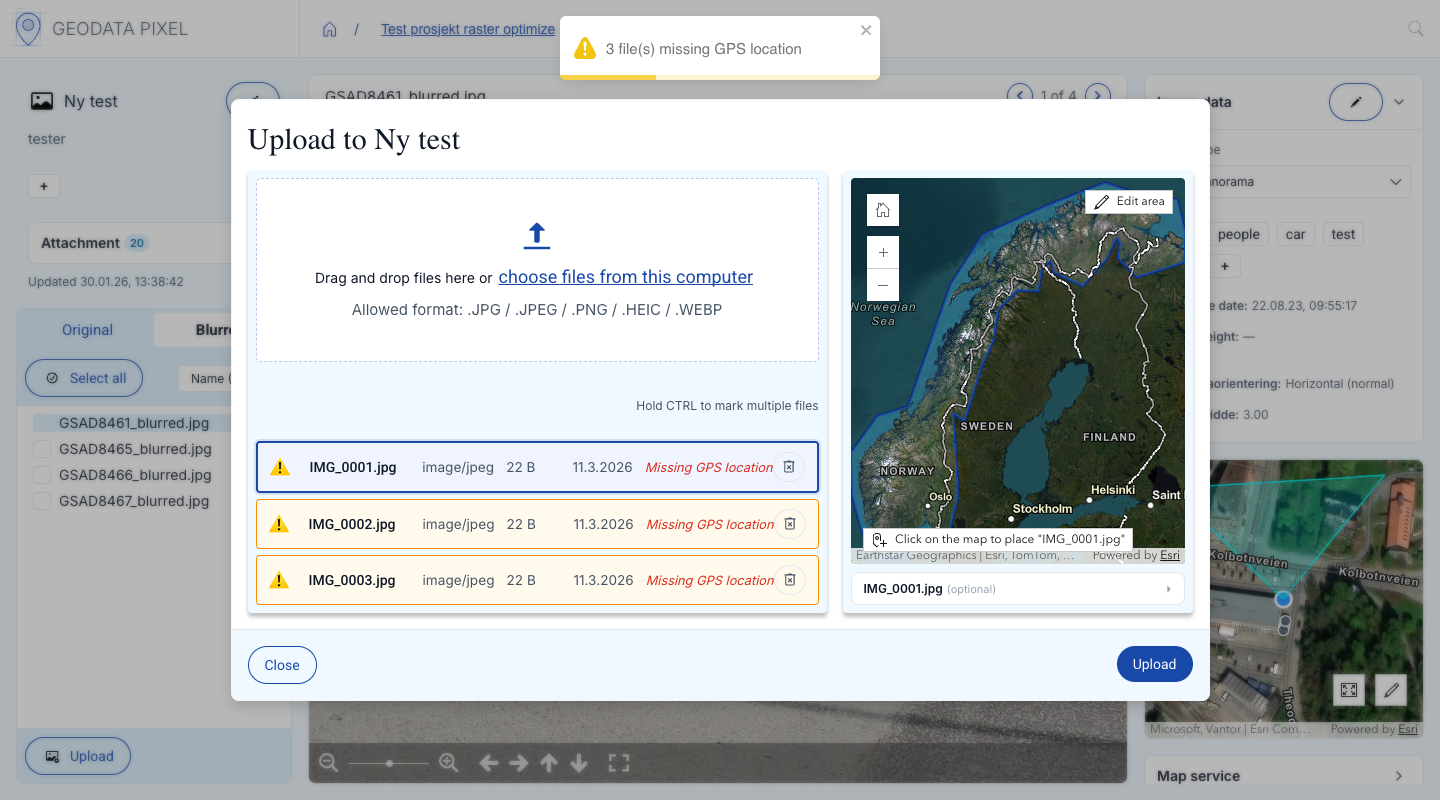1440x800 pixels.
Task: Click the Upload button in left sidebar
Action: point(78,756)
